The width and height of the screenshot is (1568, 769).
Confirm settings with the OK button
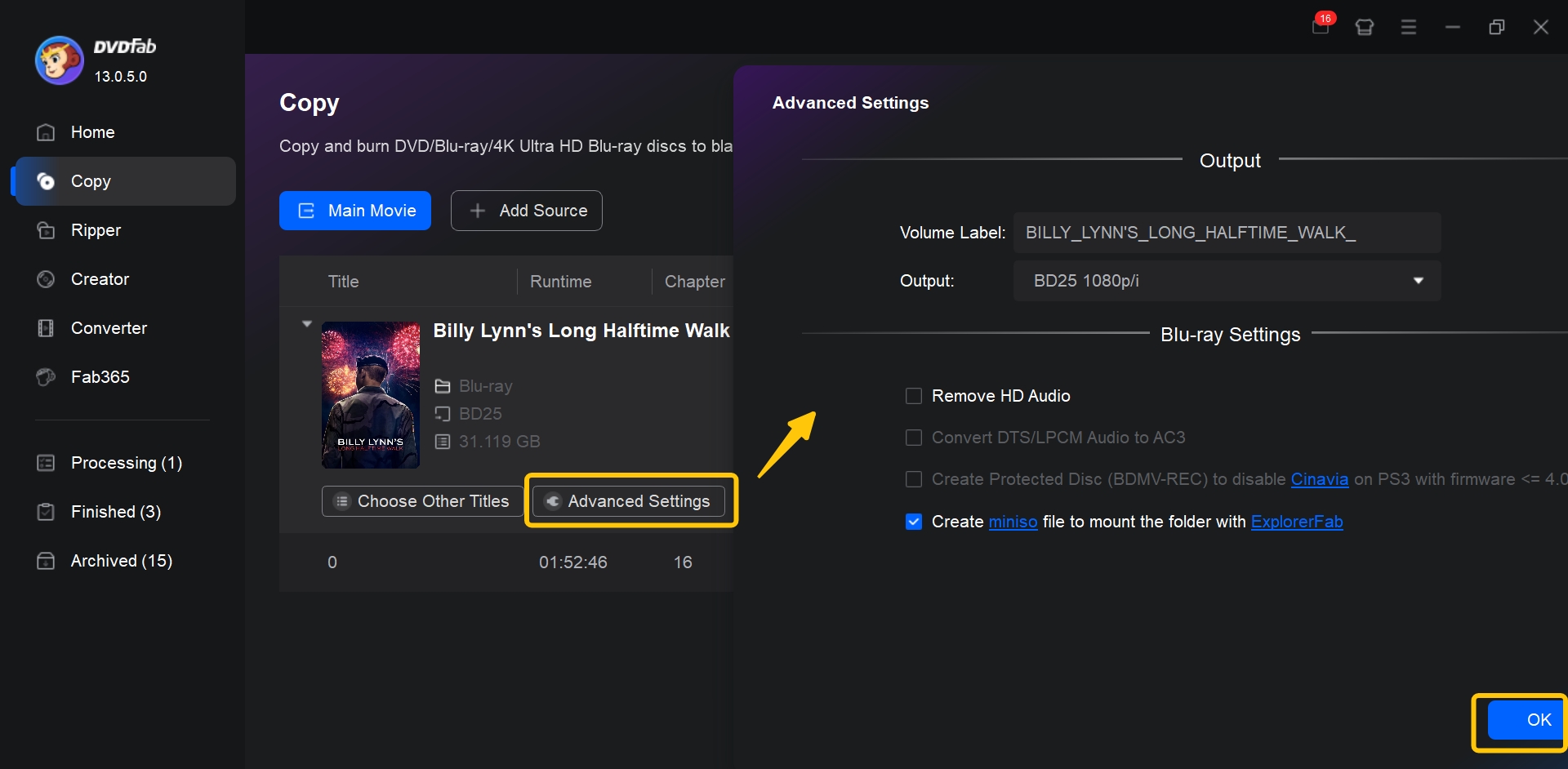(x=1539, y=719)
